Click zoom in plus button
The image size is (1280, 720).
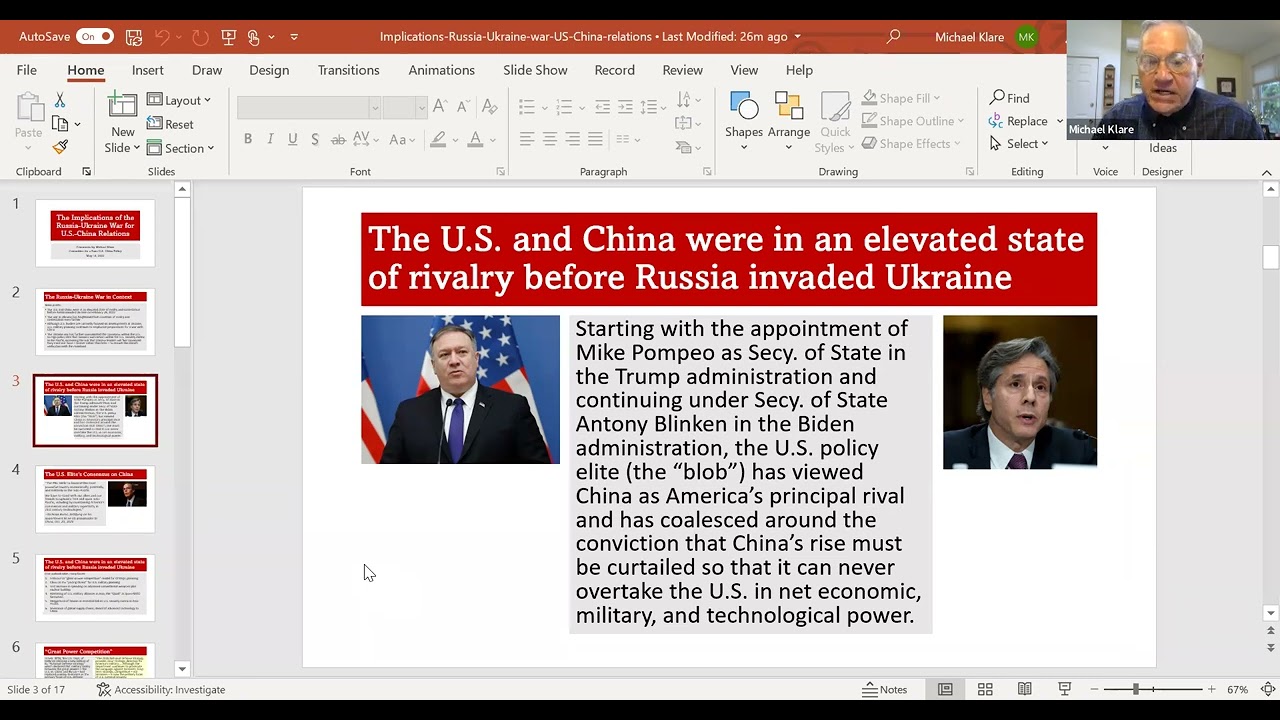(x=1211, y=689)
